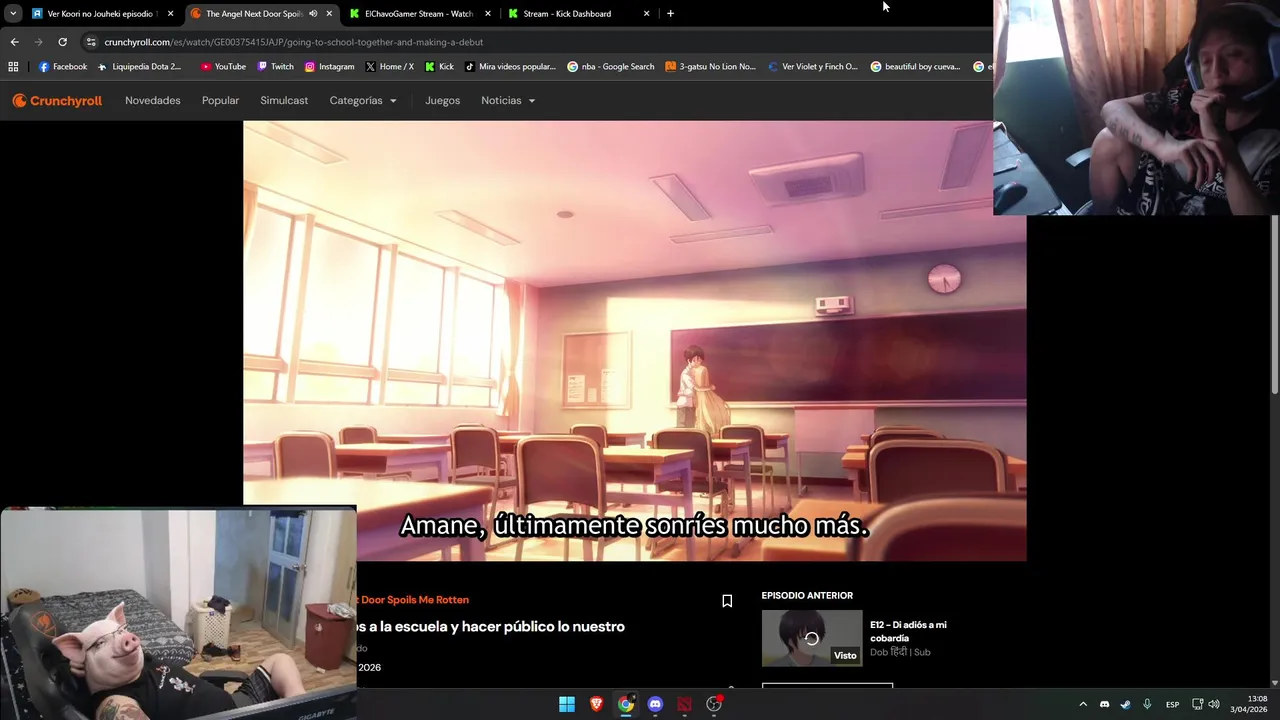The height and width of the screenshot is (720, 1280).
Task: View site information icon in address bar
Action: pyautogui.click(x=91, y=42)
